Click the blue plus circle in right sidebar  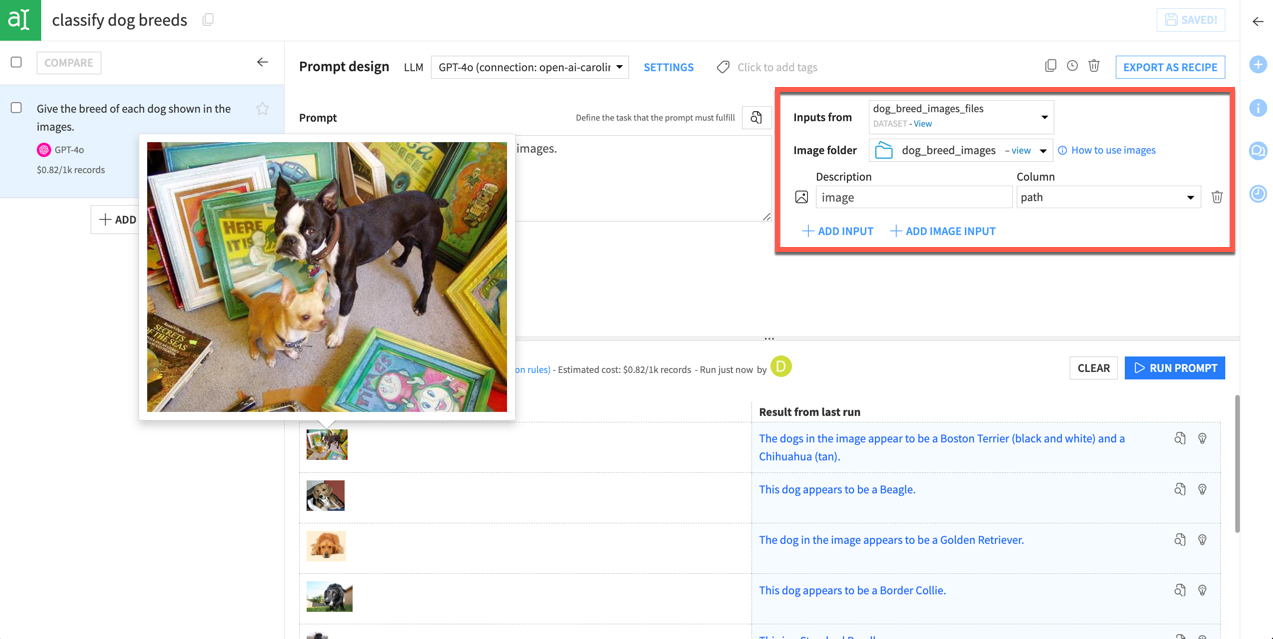click(1258, 65)
